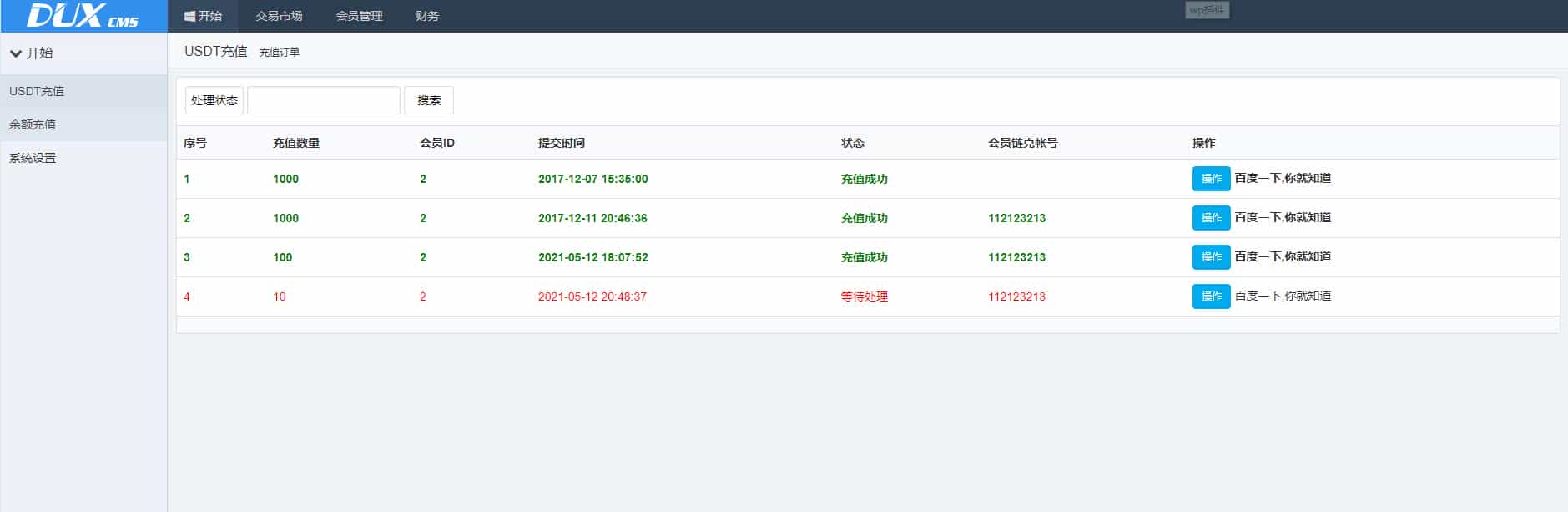The image size is (1568, 512).
Task: Click the 会员链克帐号 column header
Action: click(1023, 143)
